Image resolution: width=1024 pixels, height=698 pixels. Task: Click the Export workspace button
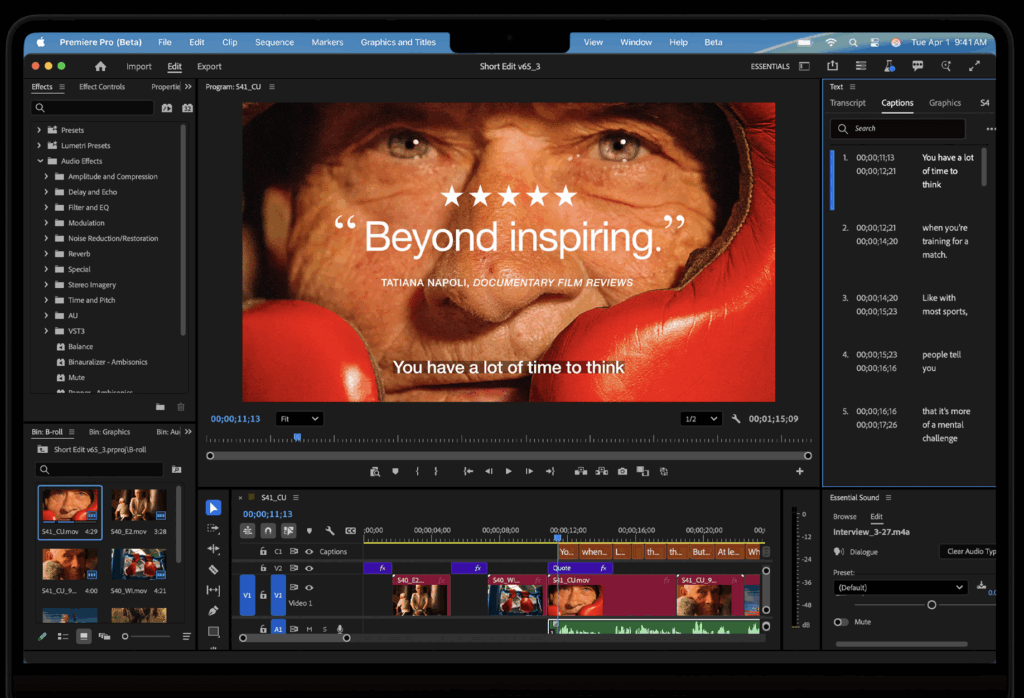click(209, 66)
